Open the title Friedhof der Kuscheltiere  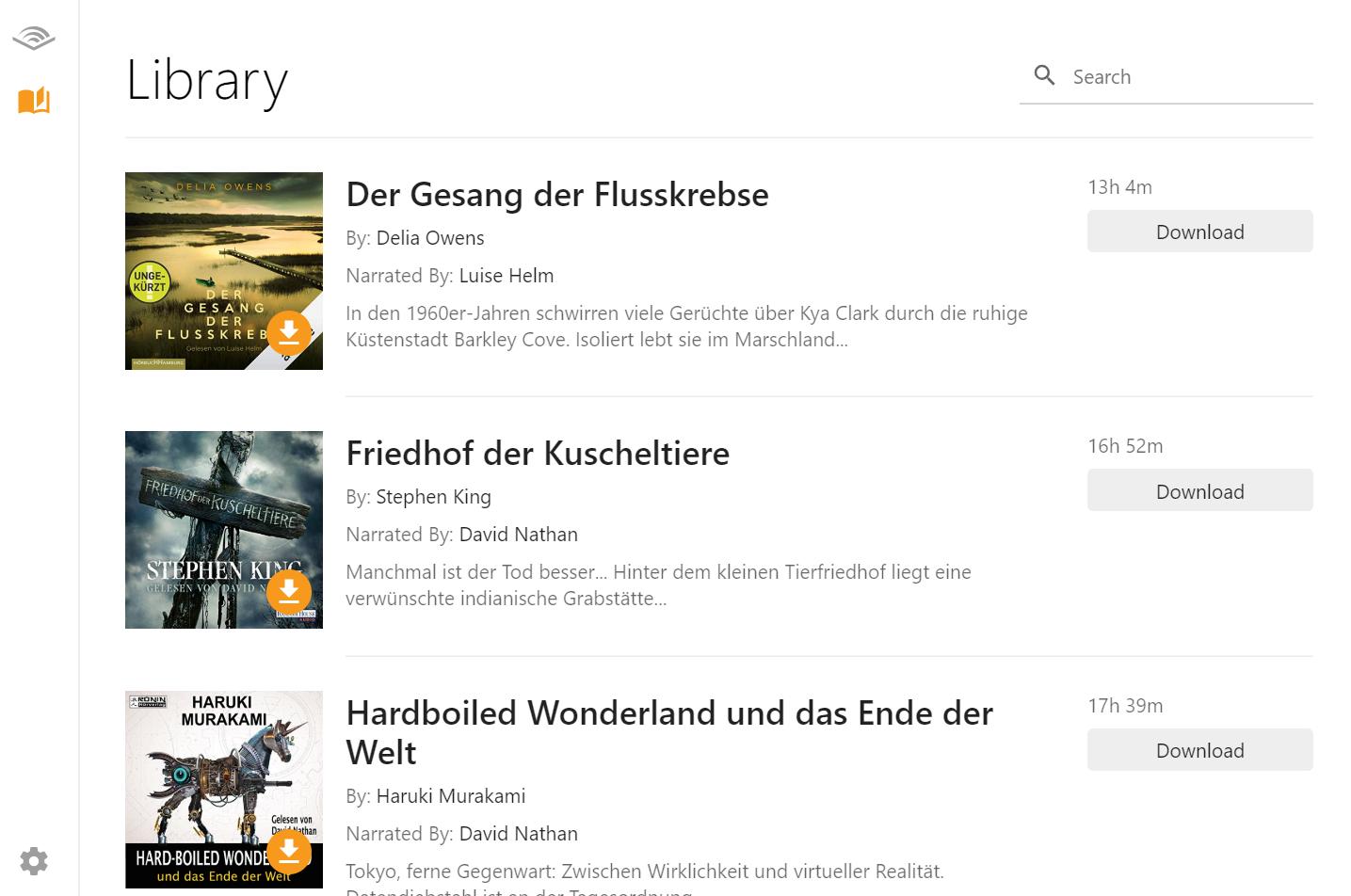[x=538, y=454]
